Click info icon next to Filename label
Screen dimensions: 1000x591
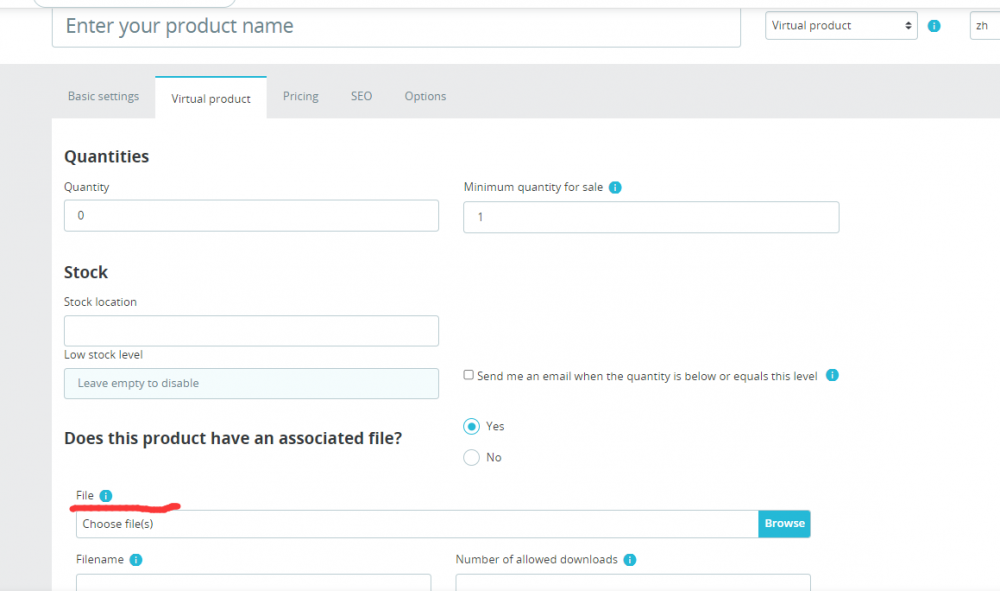[136, 560]
